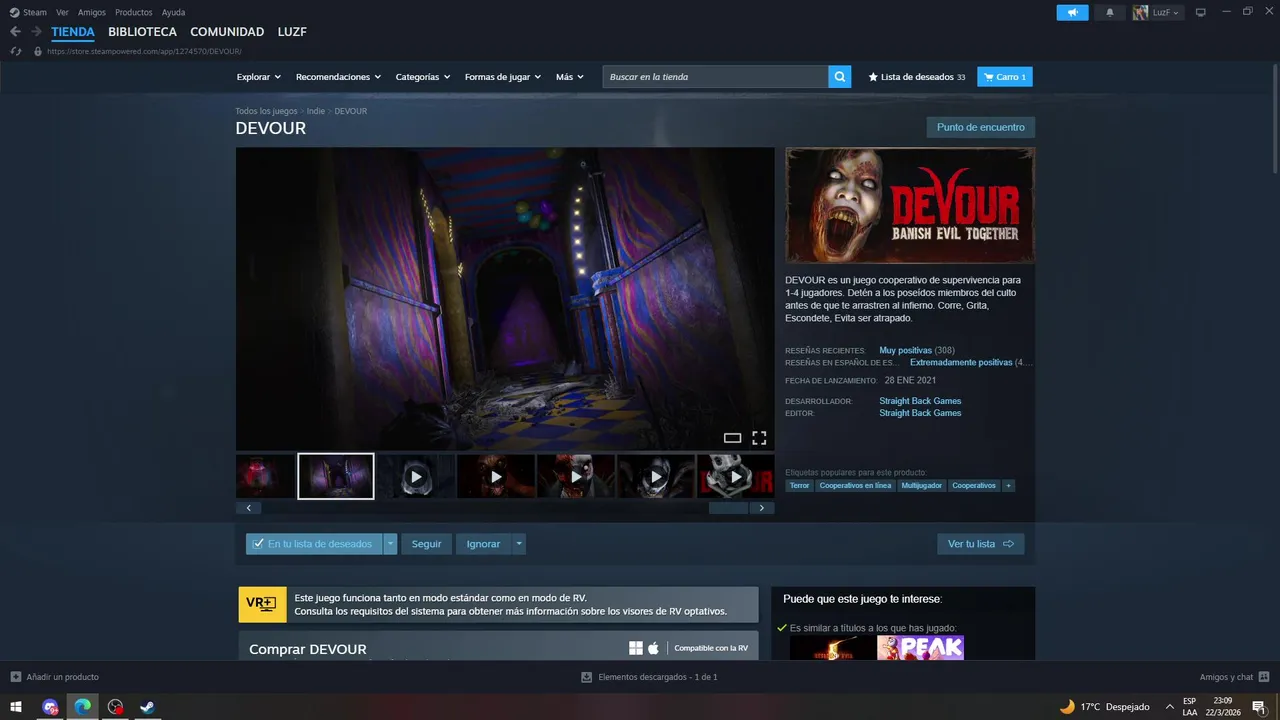The width and height of the screenshot is (1280, 720).
Task: Open the Explorar dropdown
Action: (x=259, y=77)
